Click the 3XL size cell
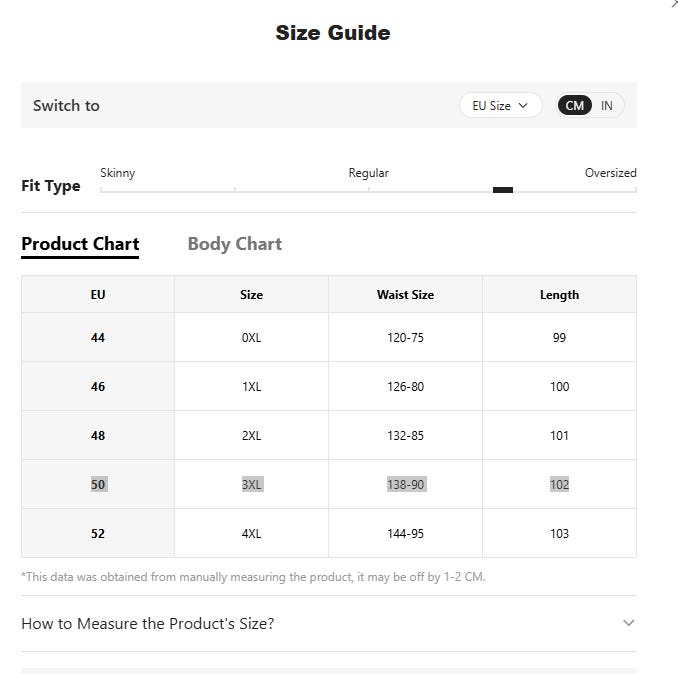Screen dimensions: 678x674 252,484
